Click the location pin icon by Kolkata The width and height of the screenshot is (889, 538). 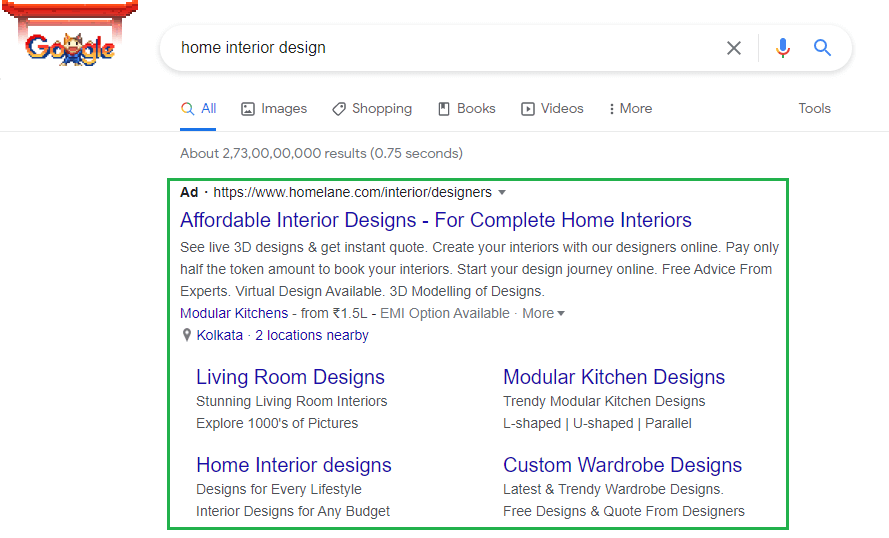[x=187, y=336]
